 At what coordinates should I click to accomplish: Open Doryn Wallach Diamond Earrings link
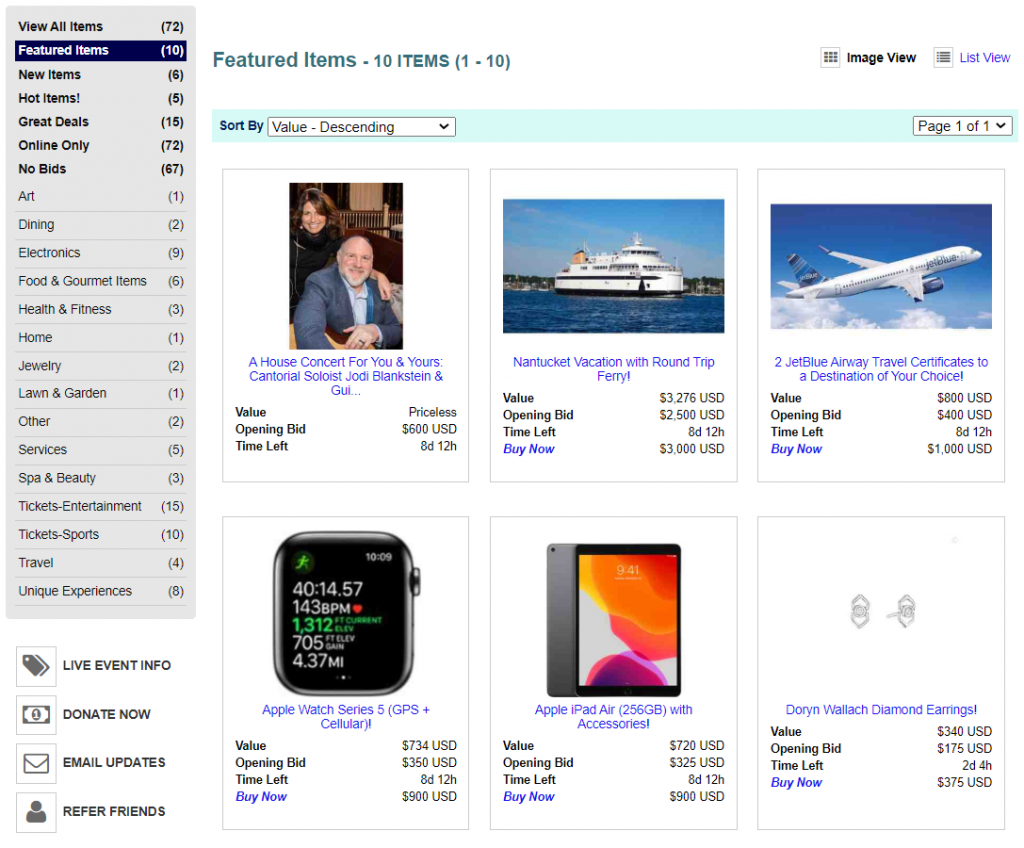click(x=881, y=709)
